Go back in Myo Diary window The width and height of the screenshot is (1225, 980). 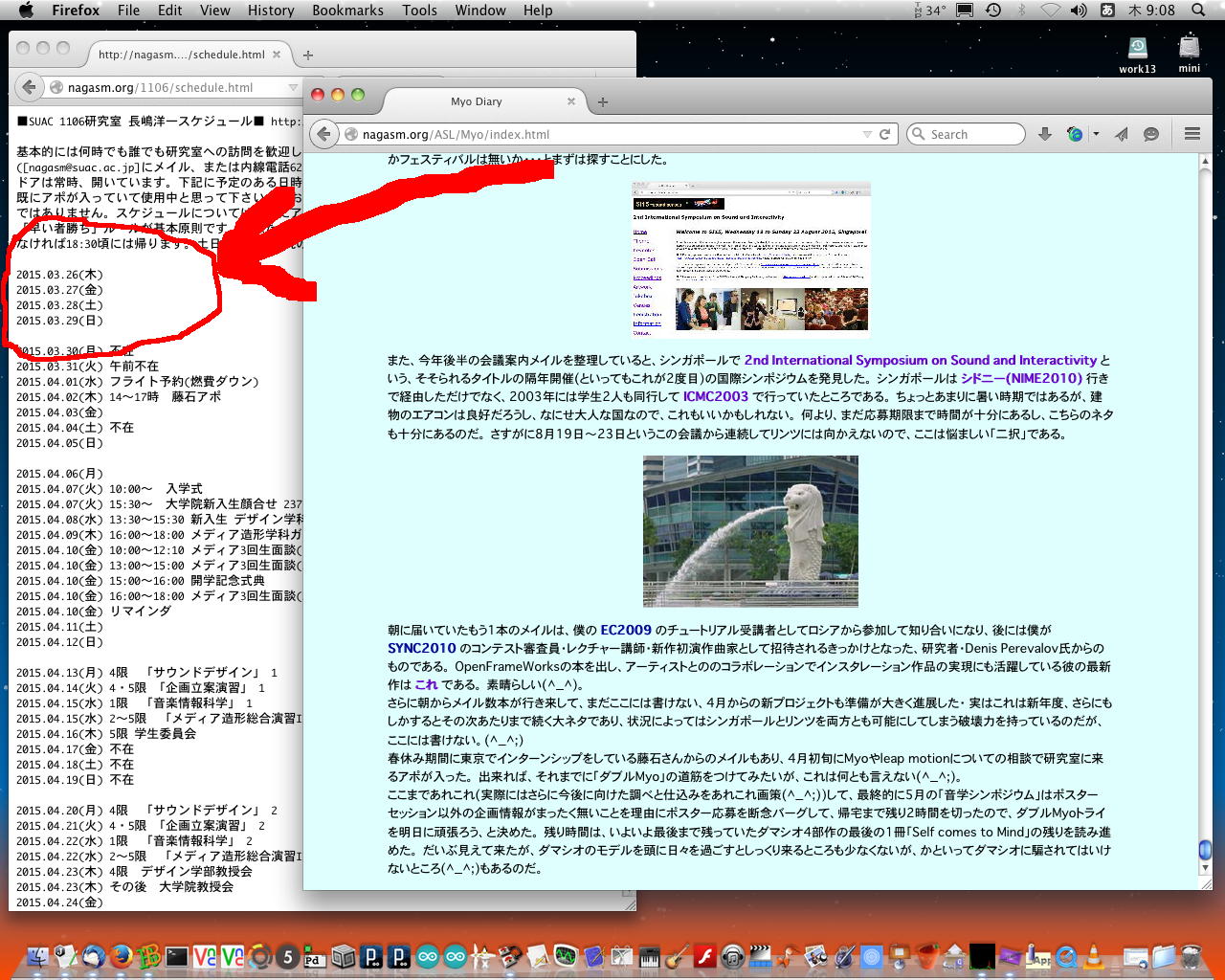point(324,134)
